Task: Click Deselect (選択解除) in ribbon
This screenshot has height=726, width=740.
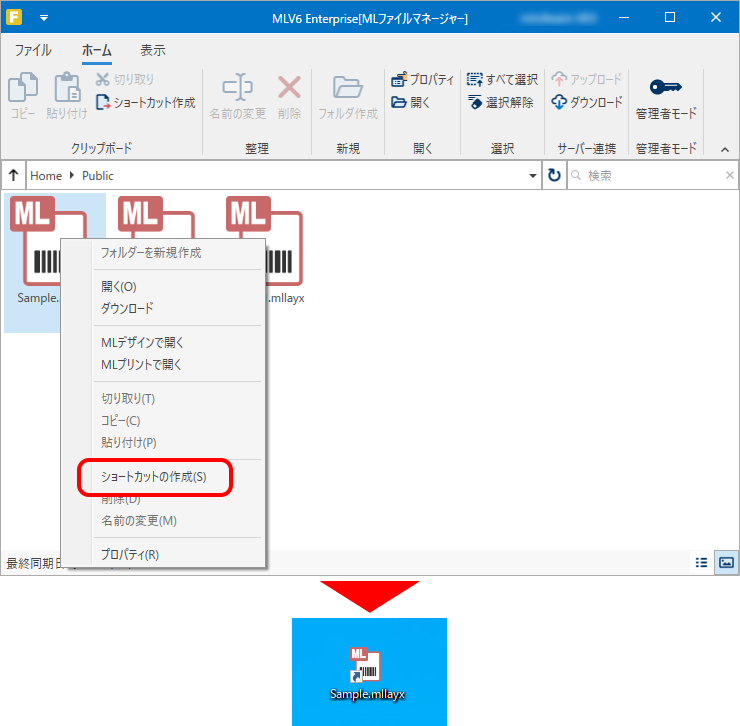Action: pos(501,102)
